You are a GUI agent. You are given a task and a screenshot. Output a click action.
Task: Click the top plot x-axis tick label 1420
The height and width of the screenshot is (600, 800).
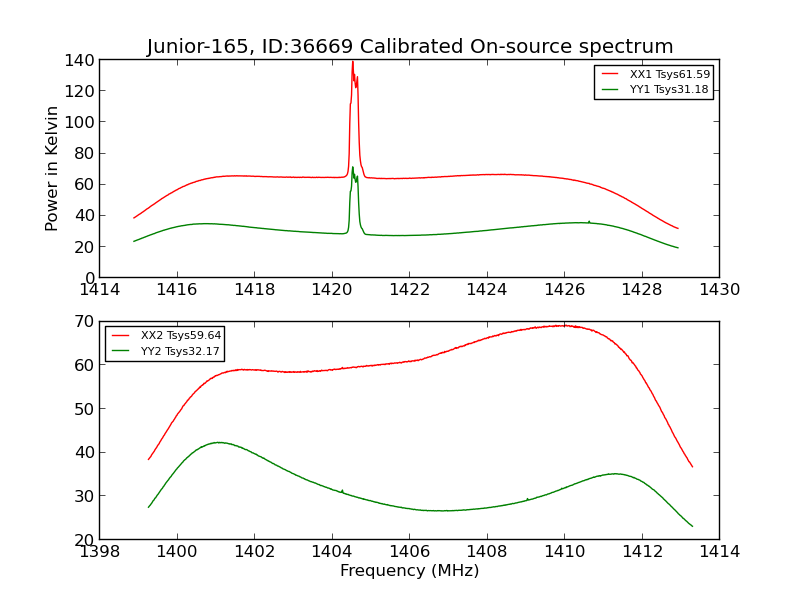click(x=332, y=290)
